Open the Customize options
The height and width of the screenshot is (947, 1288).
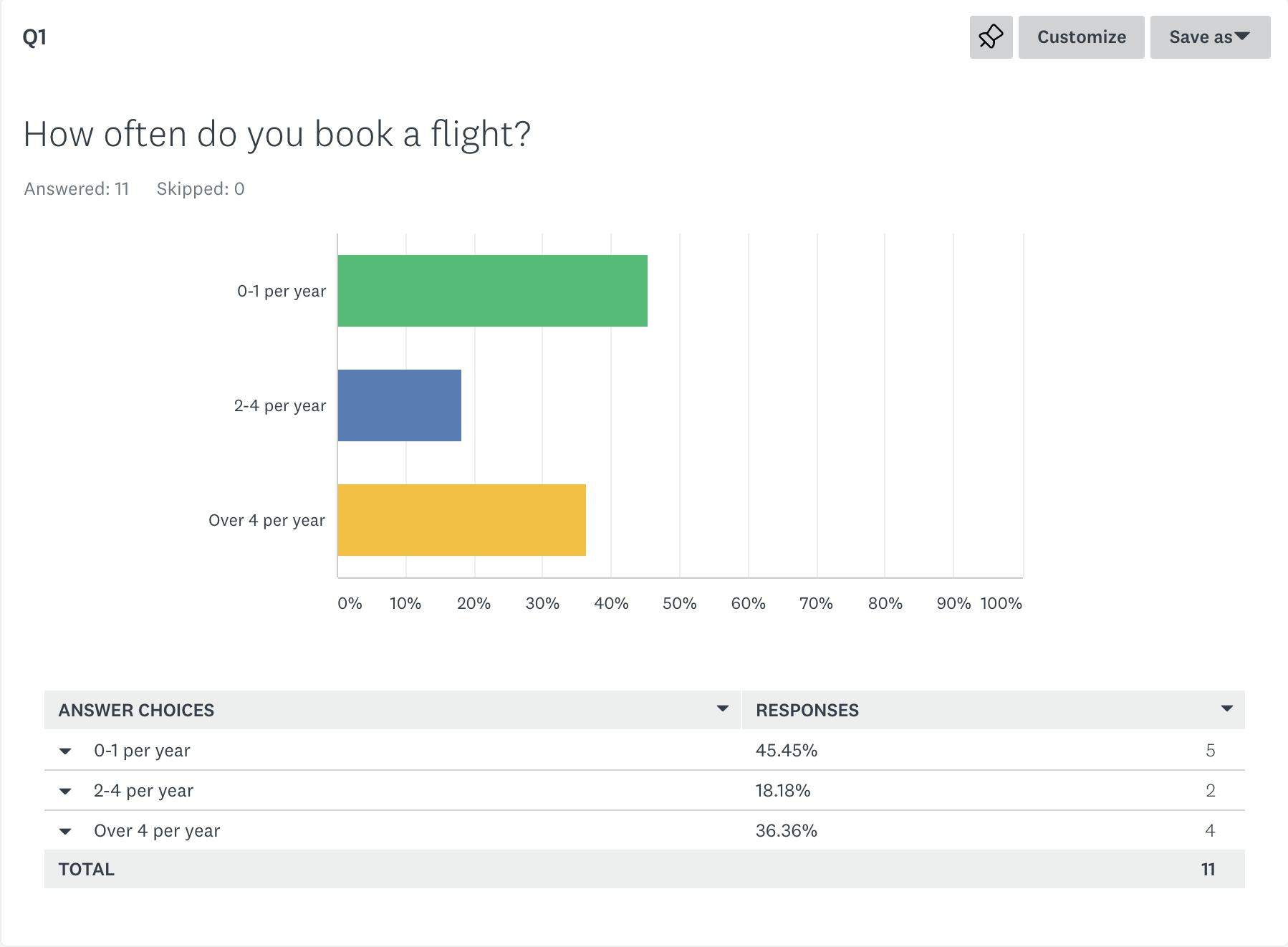pos(1081,37)
